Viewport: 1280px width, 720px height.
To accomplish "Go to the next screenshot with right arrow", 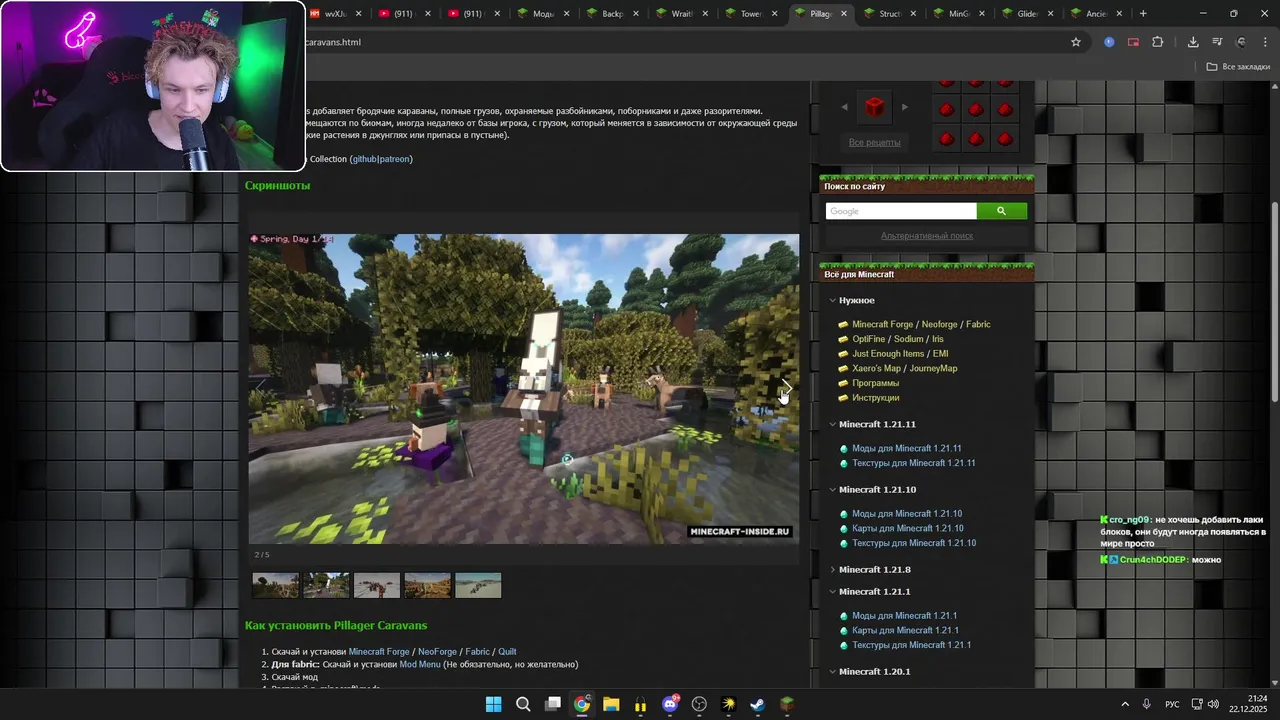I will pyautogui.click(x=785, y=388).
